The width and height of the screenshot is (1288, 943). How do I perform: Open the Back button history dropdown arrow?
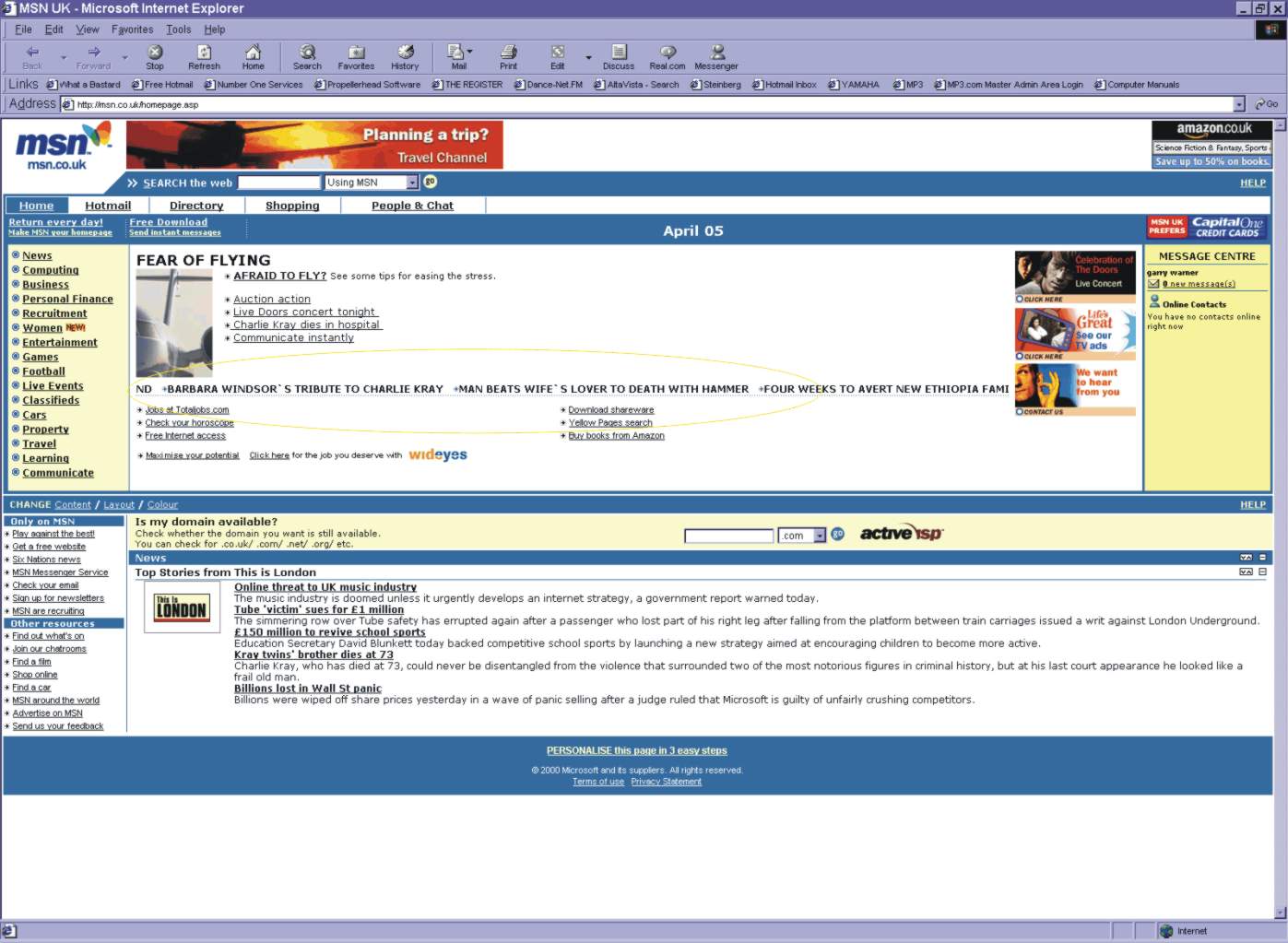64,57
